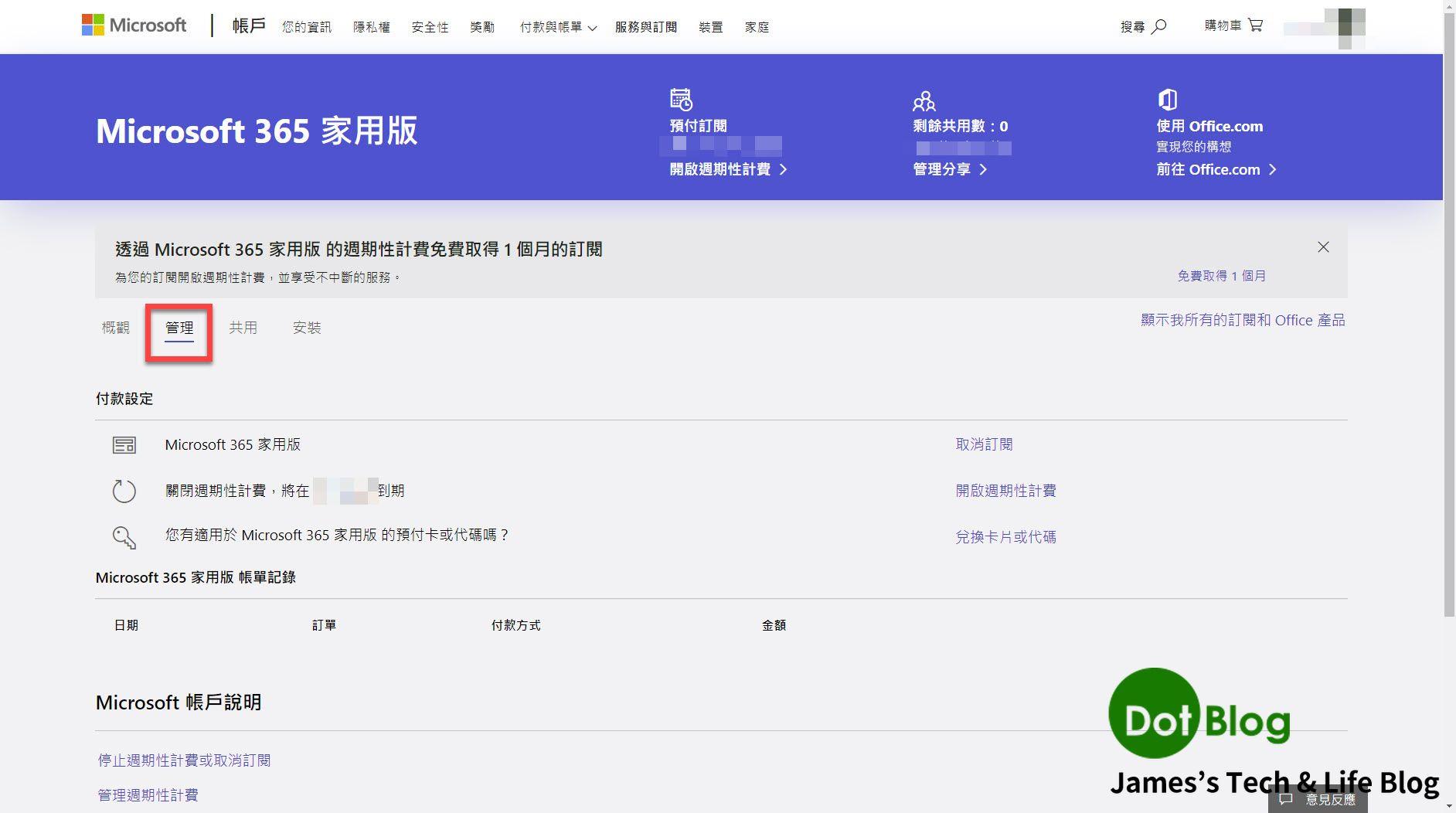The height and width of the screenshot is (813, 1456).
Task: Click the 兌換卡片或代碼 link
Action: (x=1005, y=536)
